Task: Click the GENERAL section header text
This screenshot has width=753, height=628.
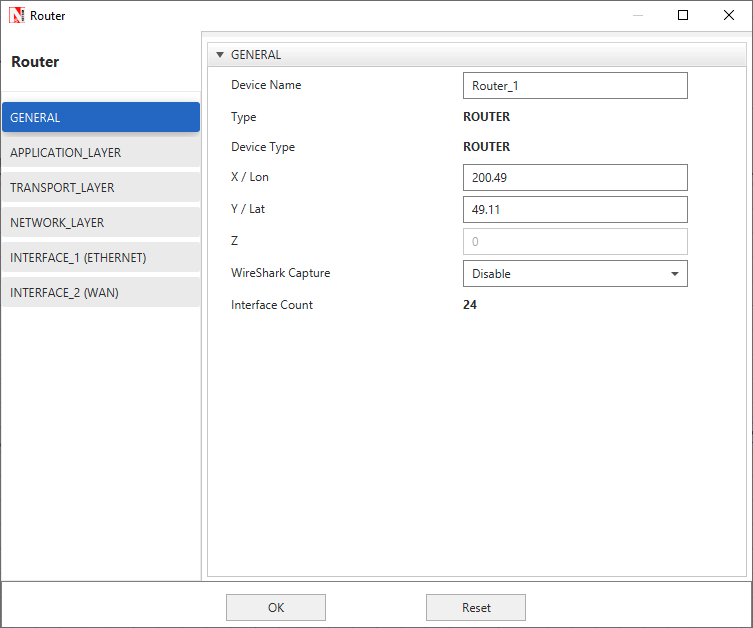Action: (x=256, y=55)
